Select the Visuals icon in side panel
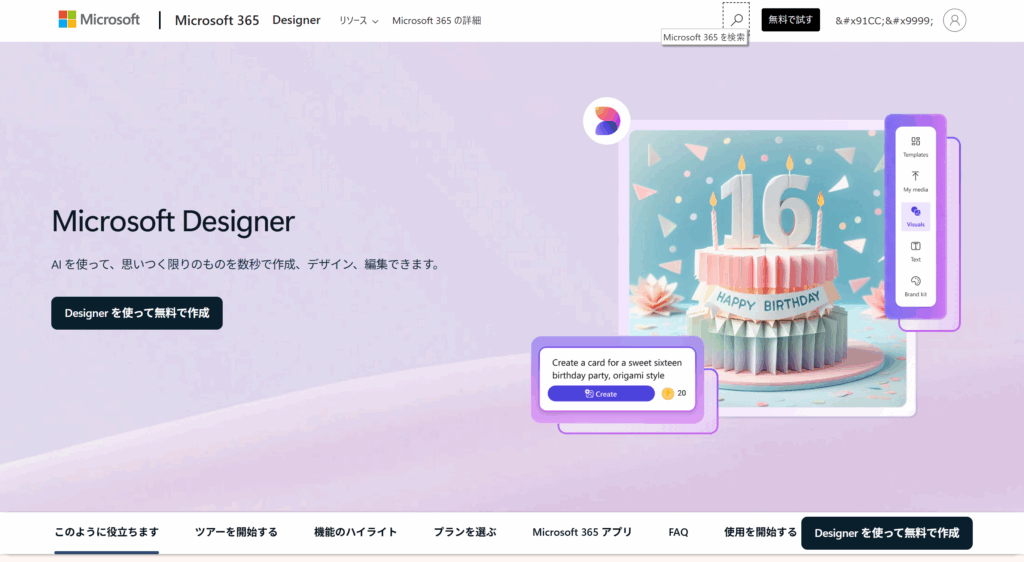Screen dimensions: 1024x562 tap(915, 217)
